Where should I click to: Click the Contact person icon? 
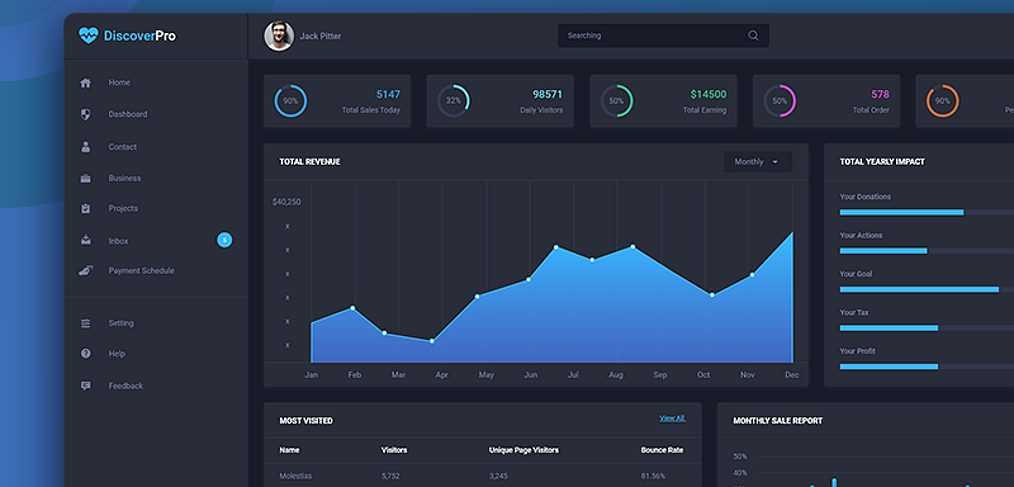[85, 147]
